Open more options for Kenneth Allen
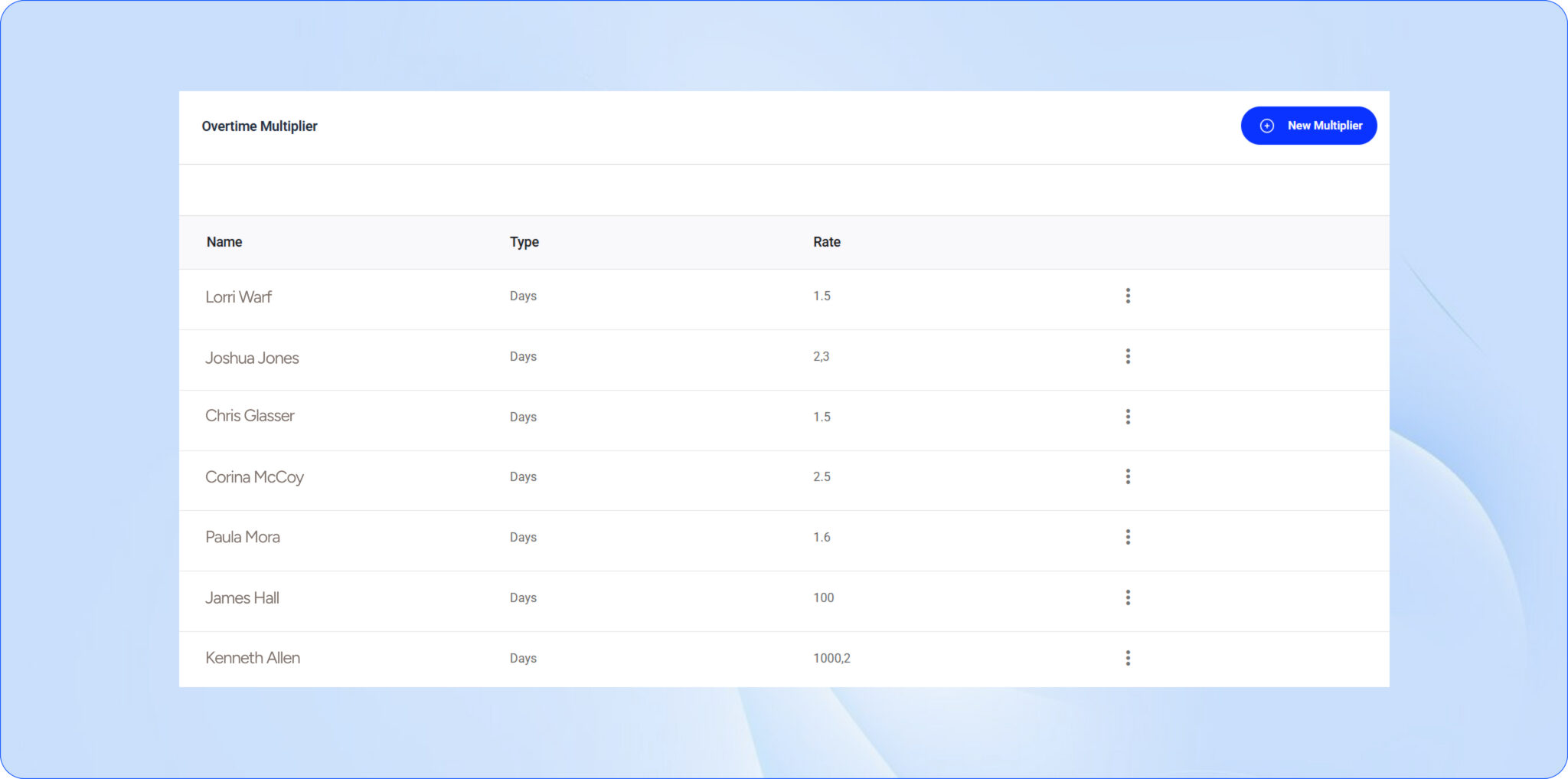The width and height of the screenshot is (1568, 779). pos(1128,658)
